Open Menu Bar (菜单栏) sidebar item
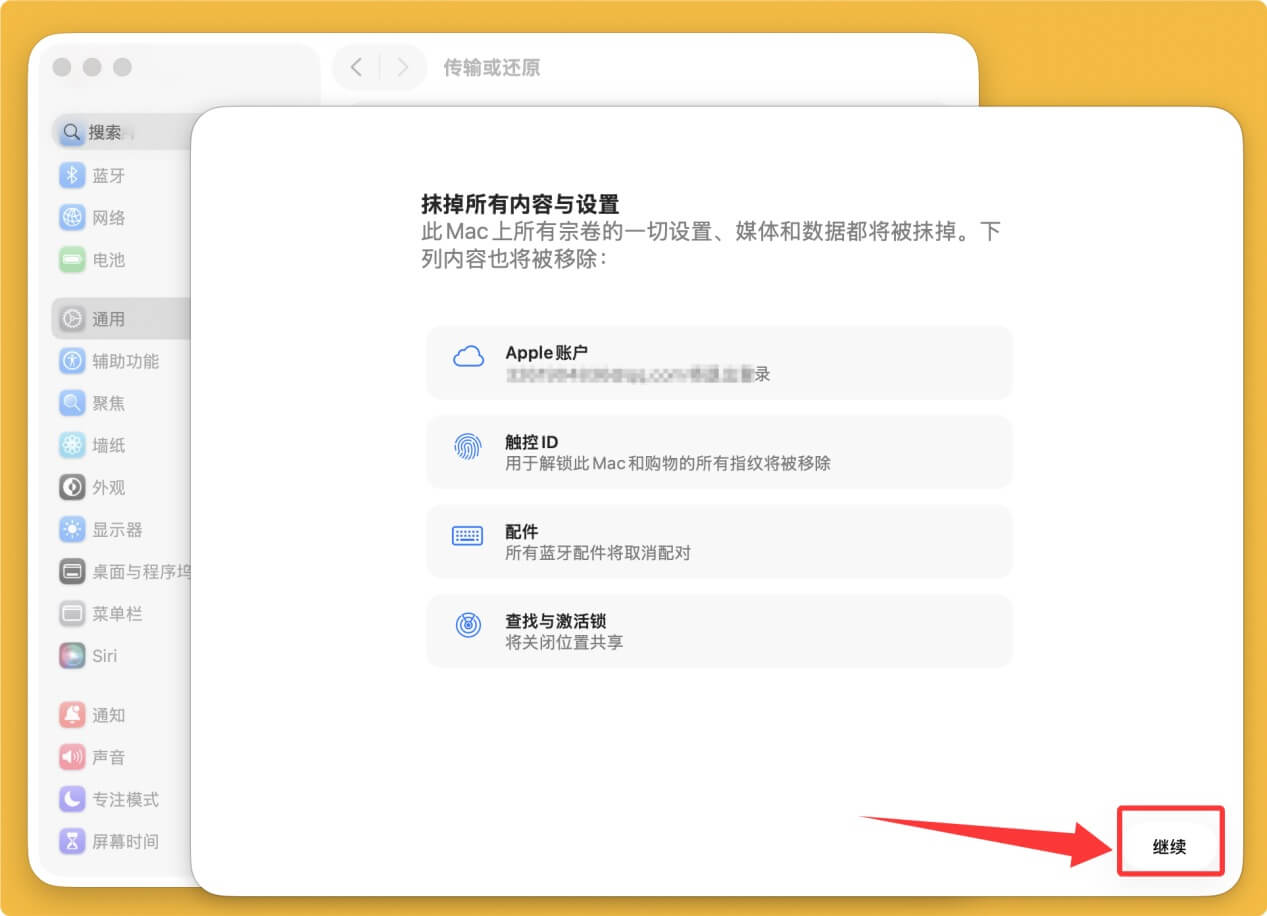1267x916 pixels. pos(116,614)
